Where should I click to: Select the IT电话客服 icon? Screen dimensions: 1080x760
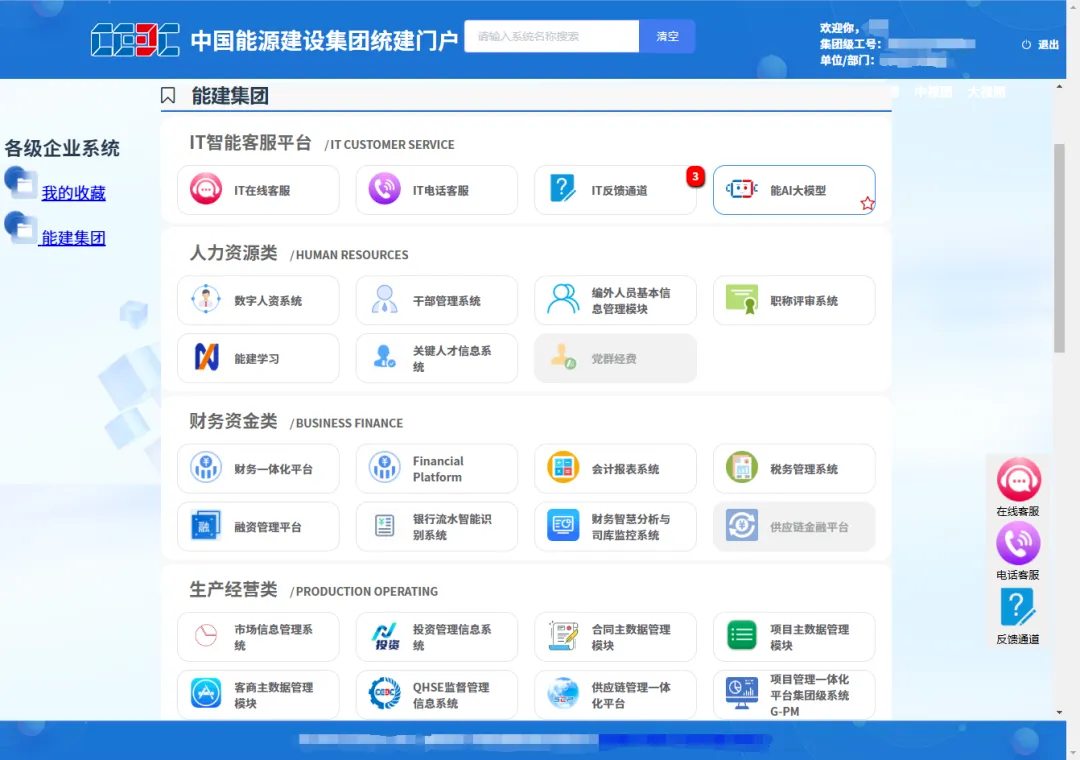coord(437,190)
